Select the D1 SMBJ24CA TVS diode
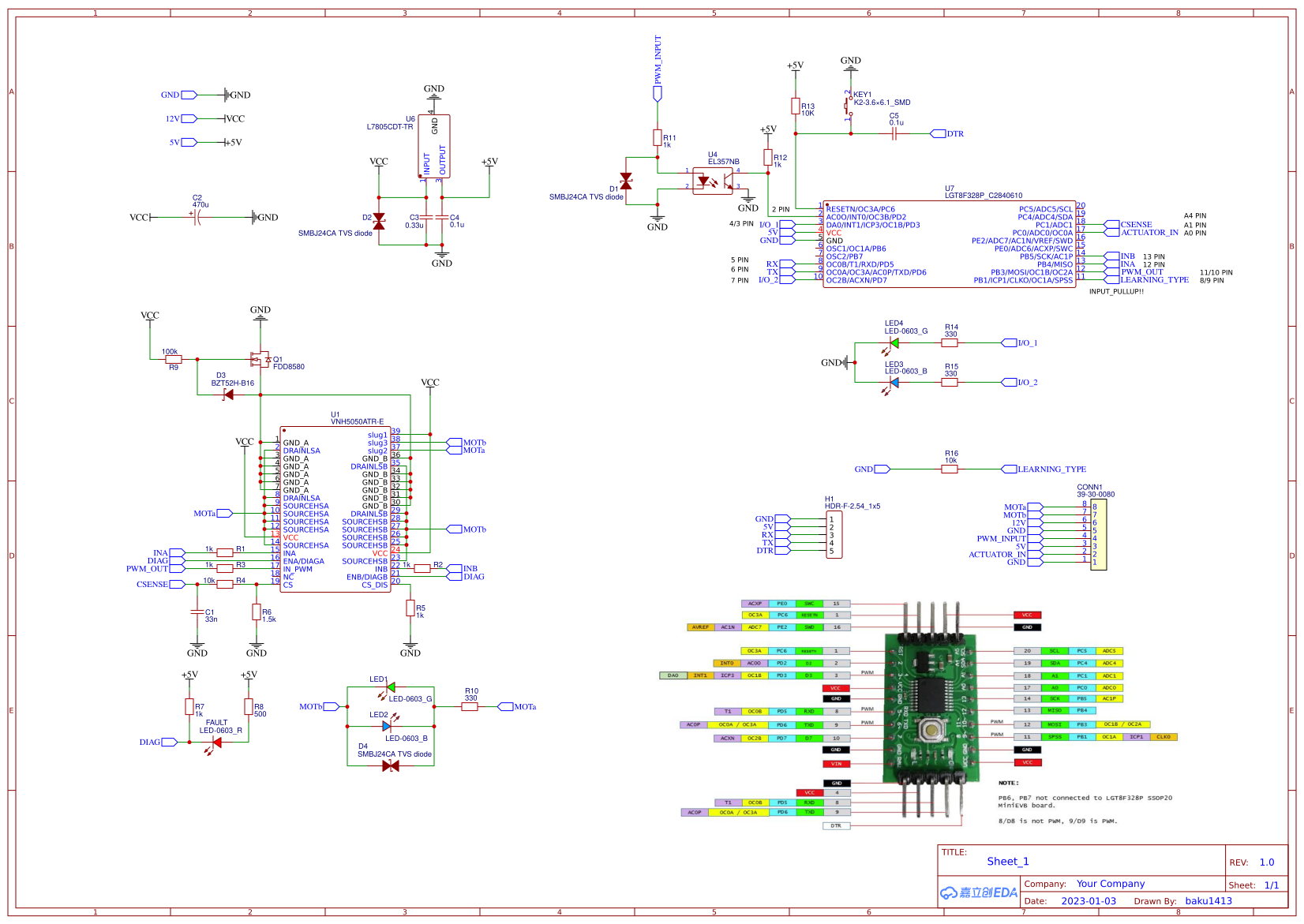1304x924 pixels. (x=626, y=181)
